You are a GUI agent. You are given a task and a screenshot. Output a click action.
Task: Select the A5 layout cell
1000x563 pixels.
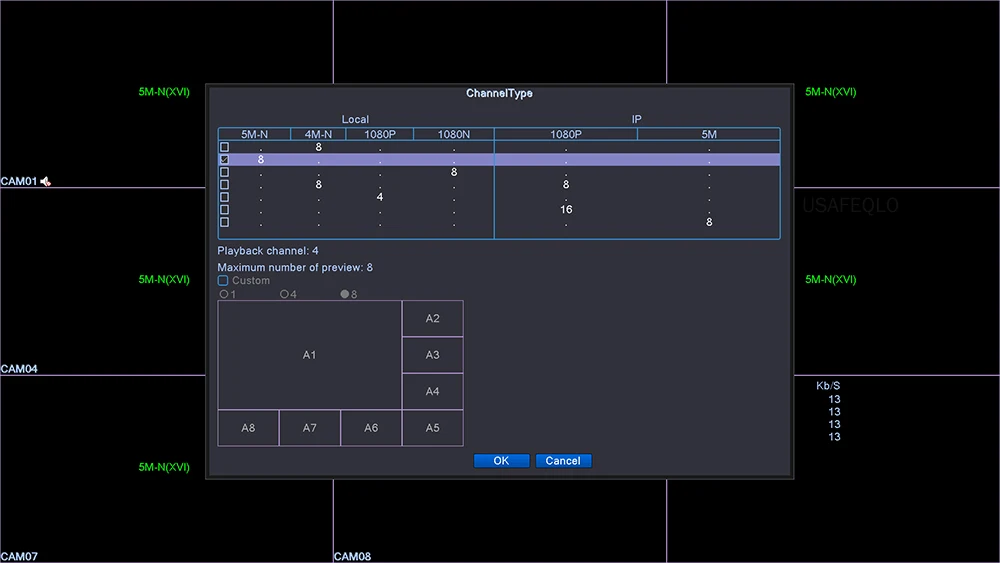(432, 428)
